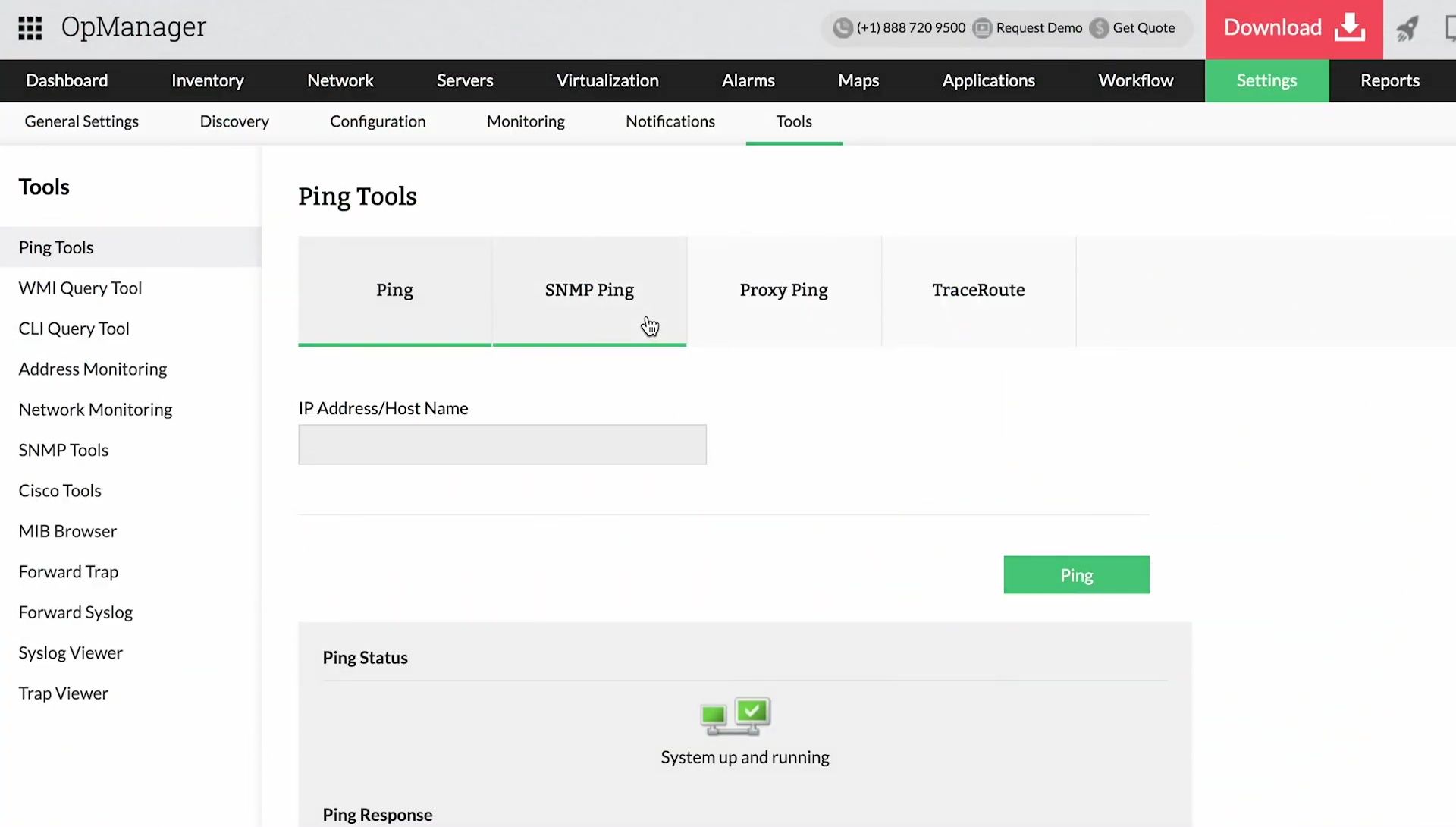Image resolution: width=1456 pixels, height=827 pixels.
Task: Open the Alarms menu
Action: click(748, 80)
